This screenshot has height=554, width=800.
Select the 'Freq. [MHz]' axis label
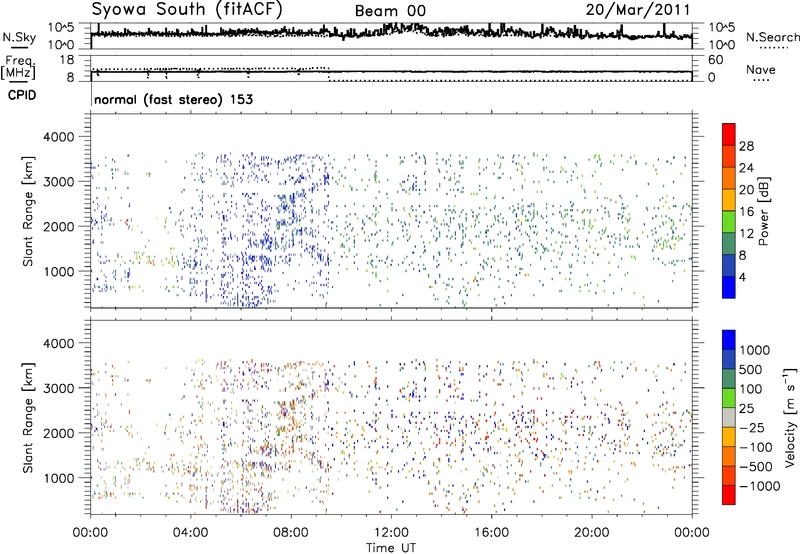tap(18, 67)
